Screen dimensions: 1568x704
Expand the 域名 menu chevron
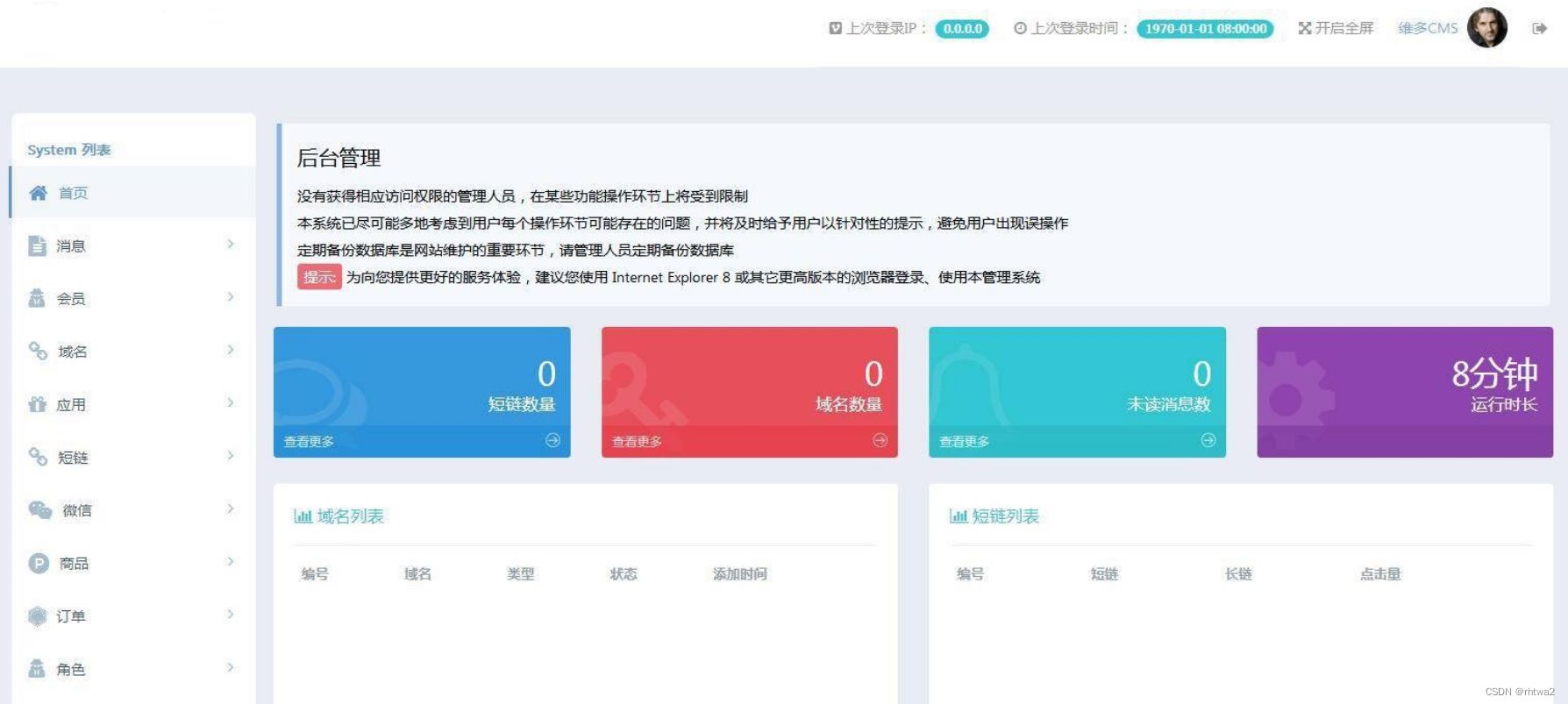tap(231, 350)
